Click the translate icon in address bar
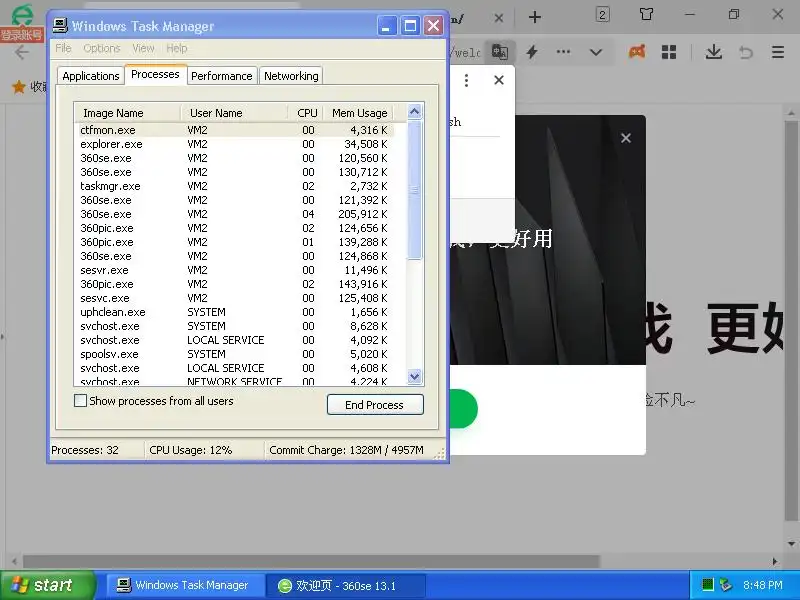The image size is (800, 600). coord(499,52)
